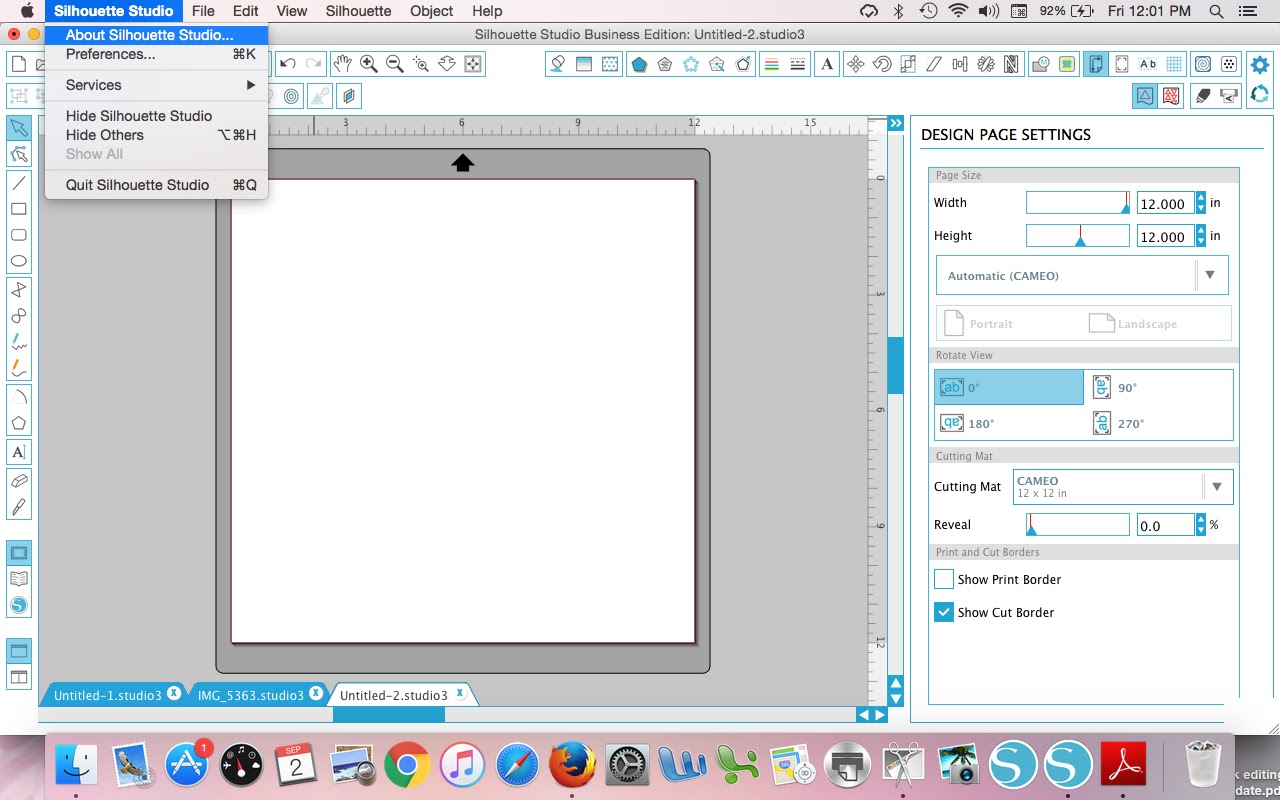The width and height of the screenshot is (1280, 800).
Task: Select the Text tool in left toolbar
Action: pos(18,451)
